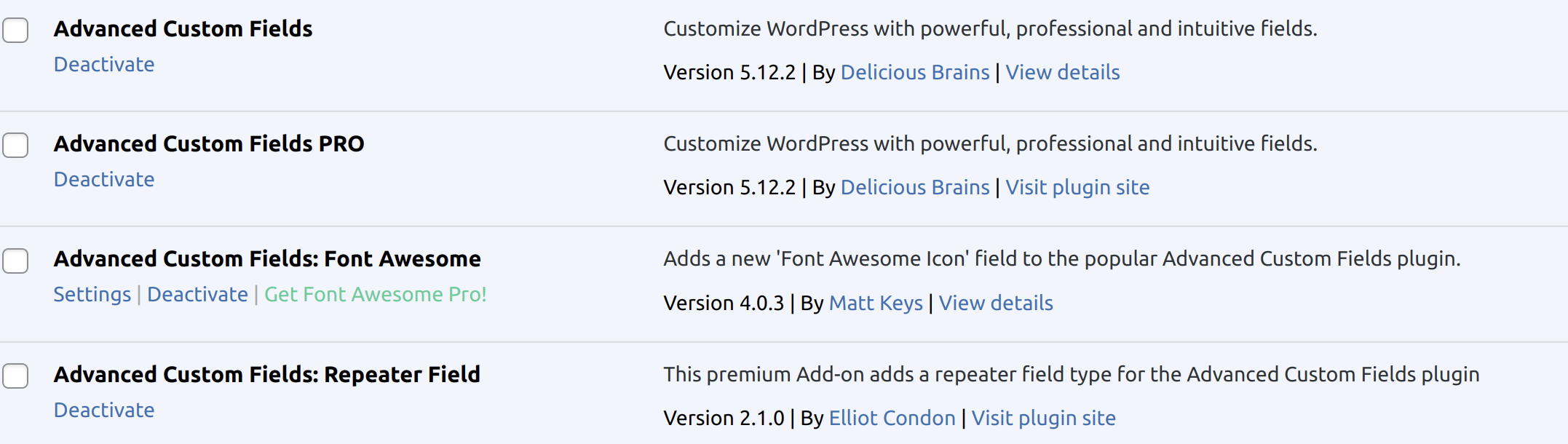Check the Advanced Custom Fields checkbox

point(15,30)
